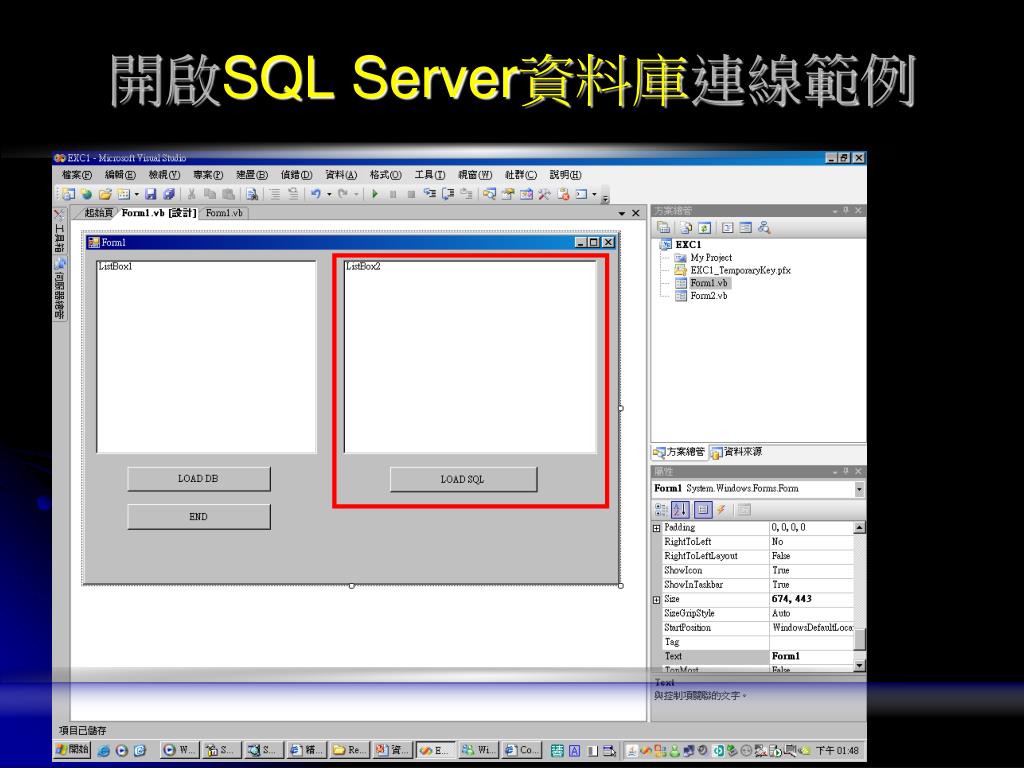Select My Project in Solution Explorer
This screenshot has width=1024, height=768.
coord(711,258)
